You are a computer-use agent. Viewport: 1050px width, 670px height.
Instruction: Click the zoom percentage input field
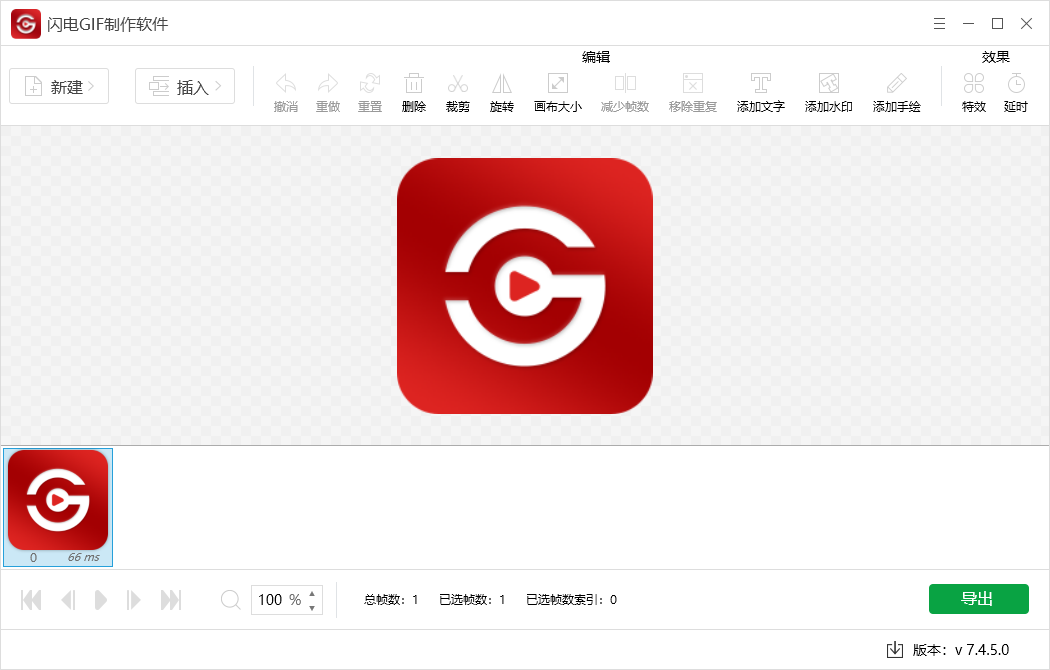click(x=280, y=600)
